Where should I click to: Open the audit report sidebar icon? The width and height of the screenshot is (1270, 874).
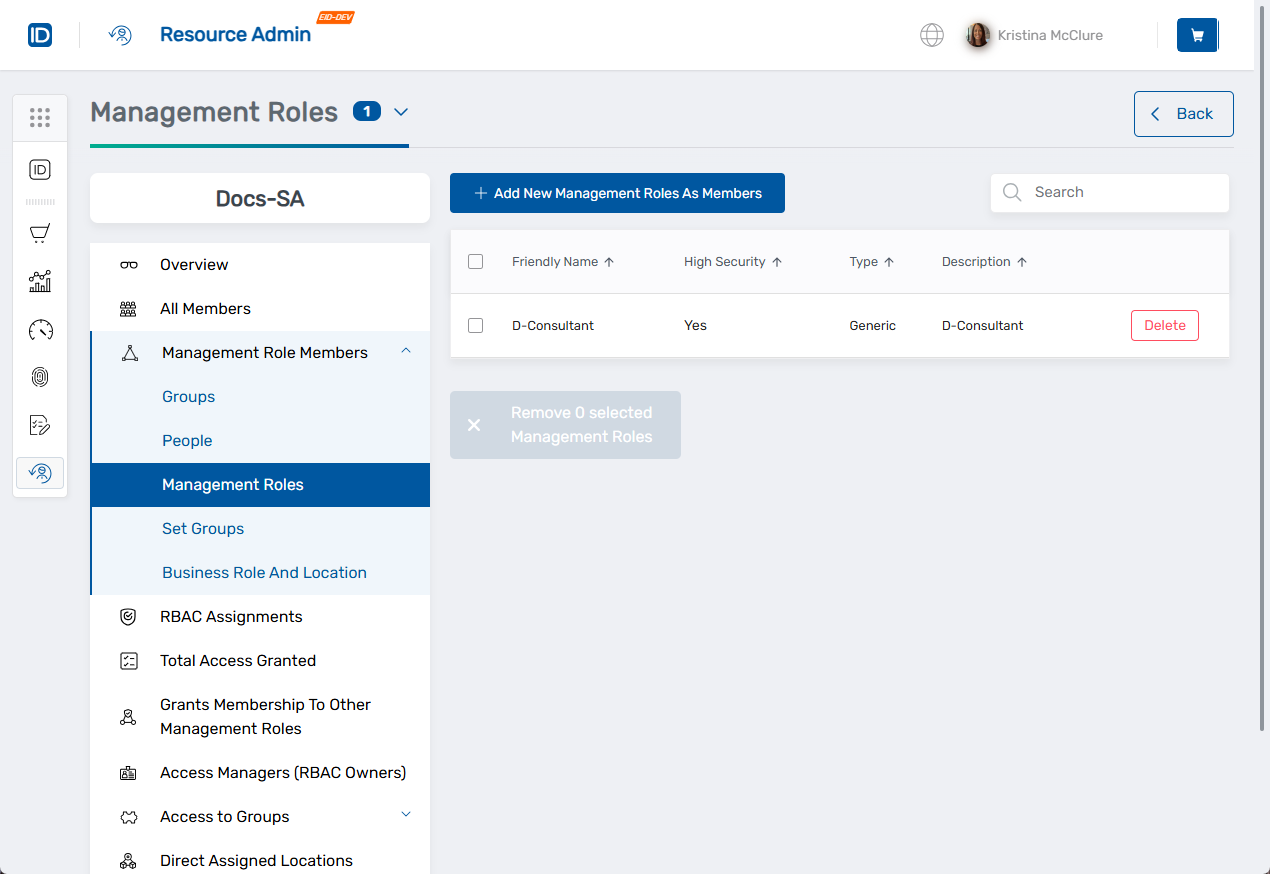[40, 425]
